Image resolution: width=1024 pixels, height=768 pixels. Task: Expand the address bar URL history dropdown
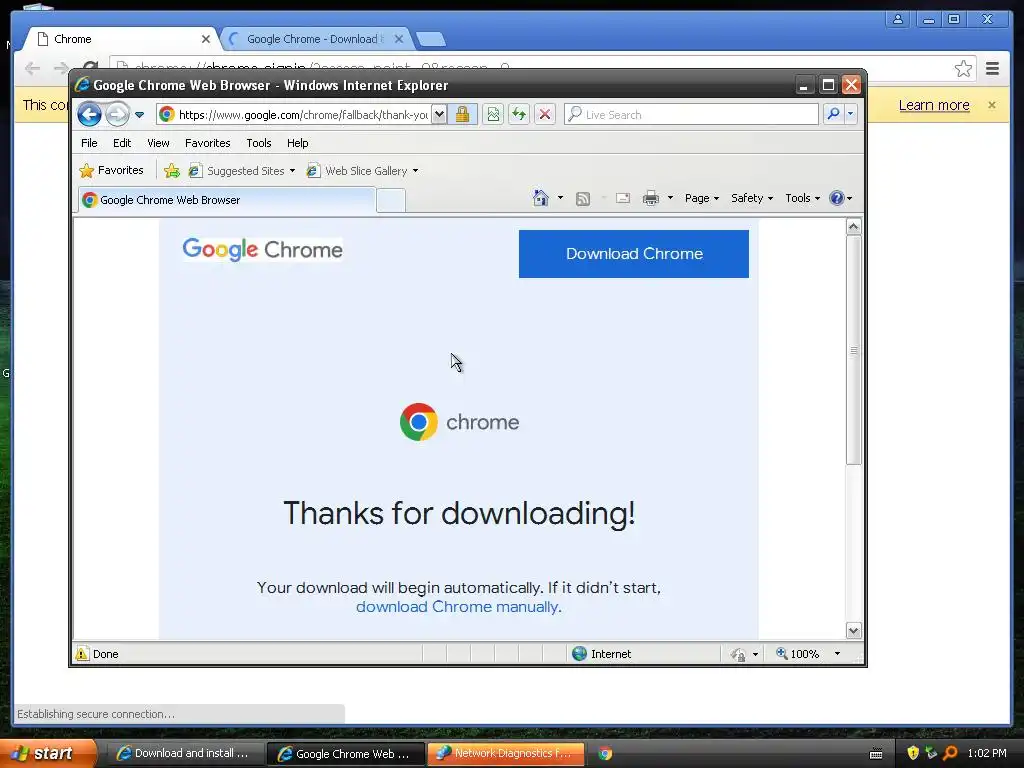click(440, 114)
